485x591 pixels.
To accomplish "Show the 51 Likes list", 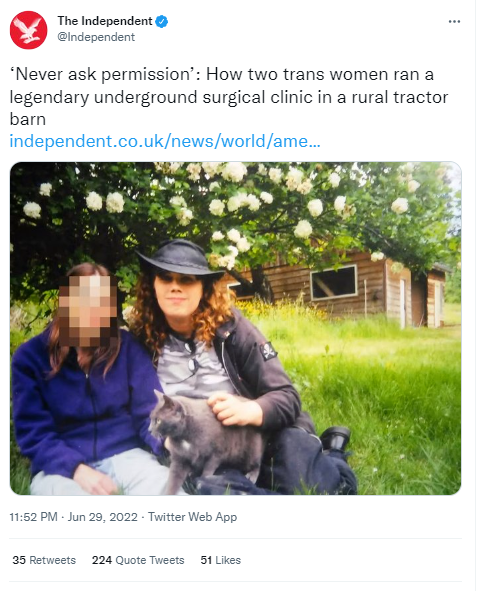I will tap(220, 560).
